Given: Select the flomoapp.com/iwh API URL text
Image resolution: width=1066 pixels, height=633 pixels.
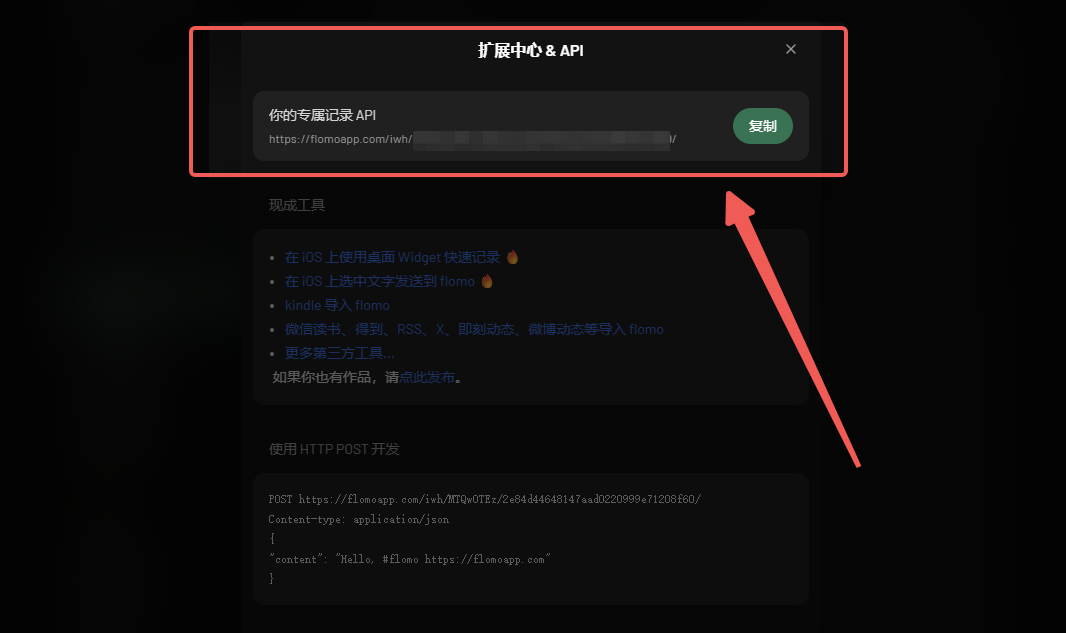Looking at the screenshot, I should click(x=472, y=139).
